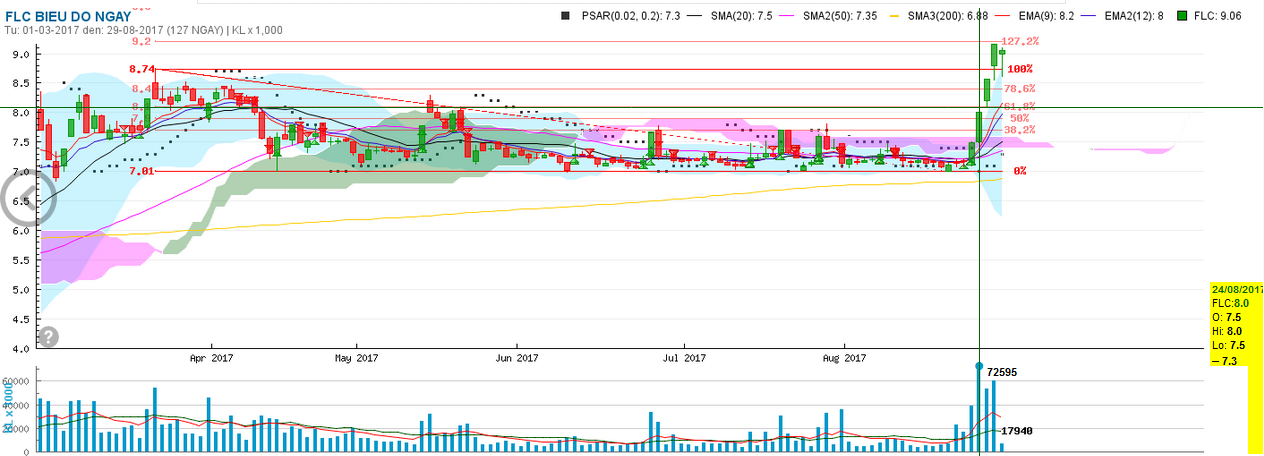This screenshot has height=456, width=1264.
Task: Click the 8.74 Fibonacci price label
Action: click(142, 69)
